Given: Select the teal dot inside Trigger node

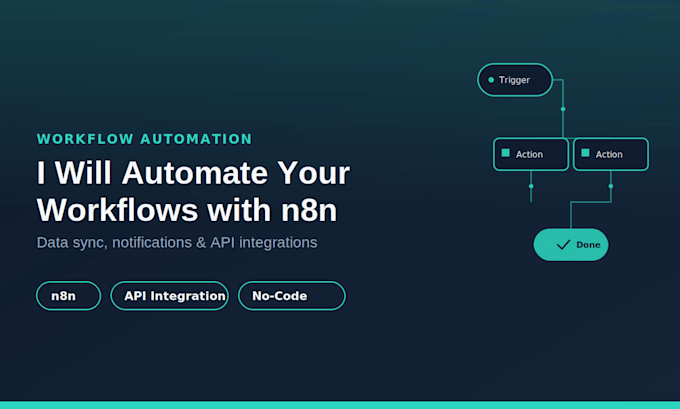Looking at the screenshot, I should [491, 80].
